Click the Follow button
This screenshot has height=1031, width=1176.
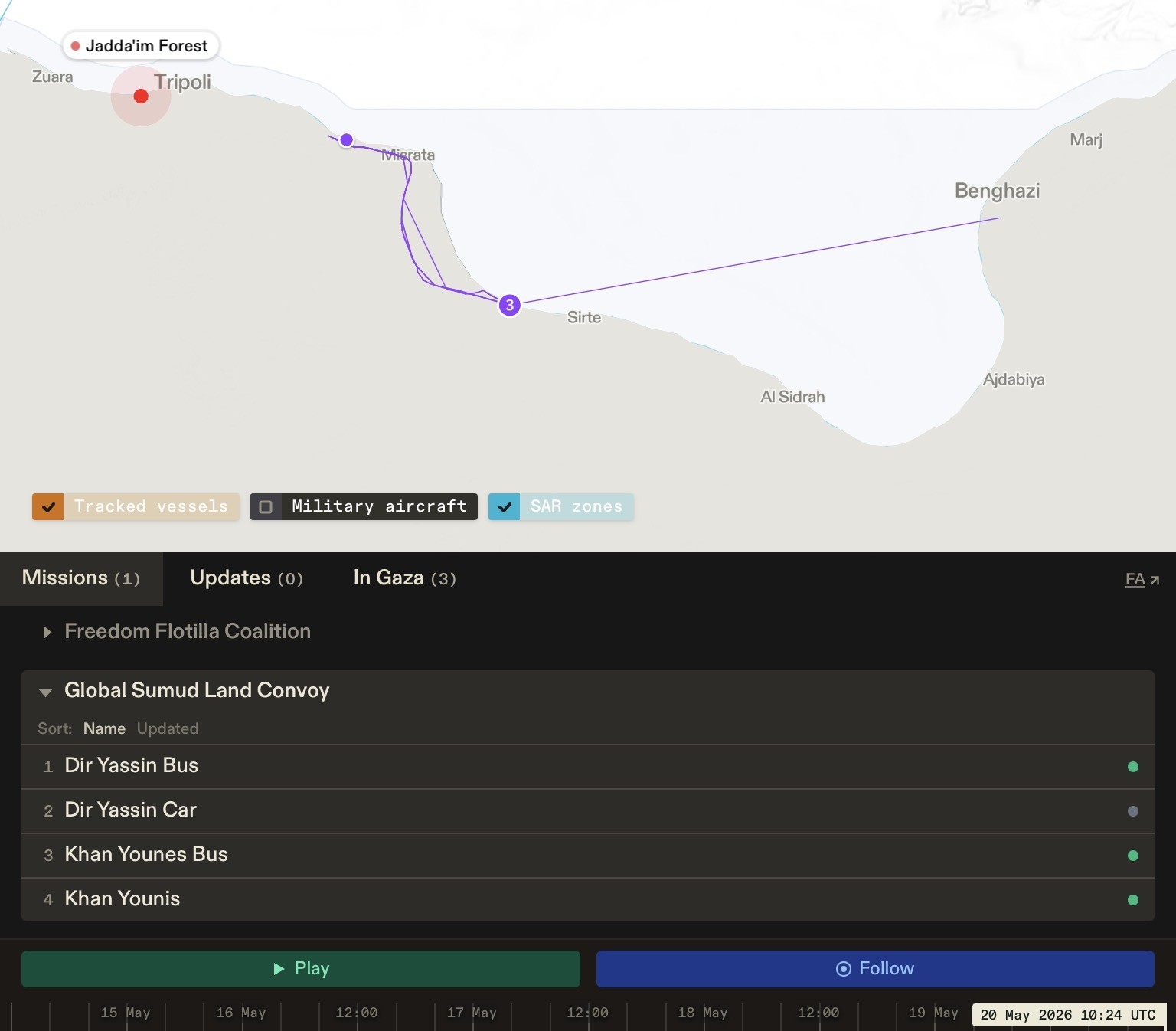[x=875, y=969]
